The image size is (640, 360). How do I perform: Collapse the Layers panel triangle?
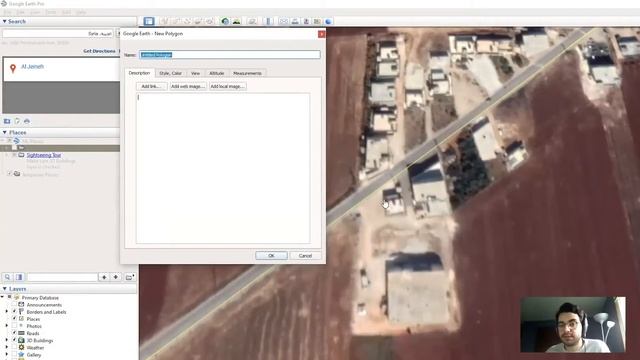coord(4,289)
